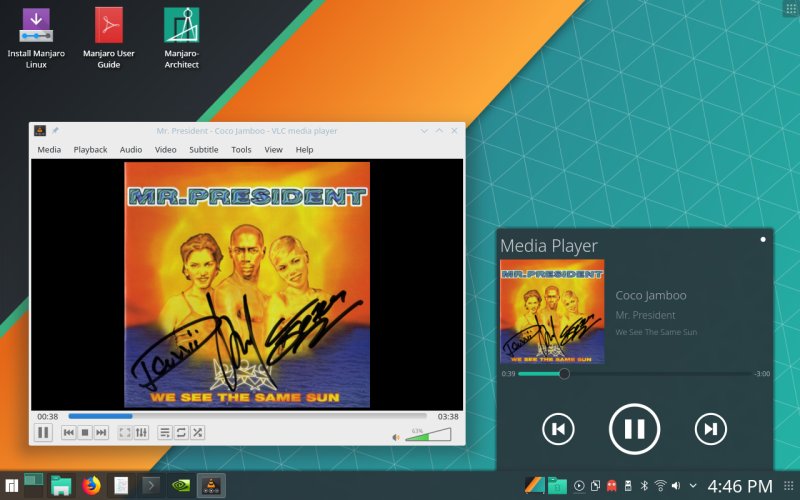Seek within the VLC progress bar
This screenshot has height=500, width=800.
247,416
